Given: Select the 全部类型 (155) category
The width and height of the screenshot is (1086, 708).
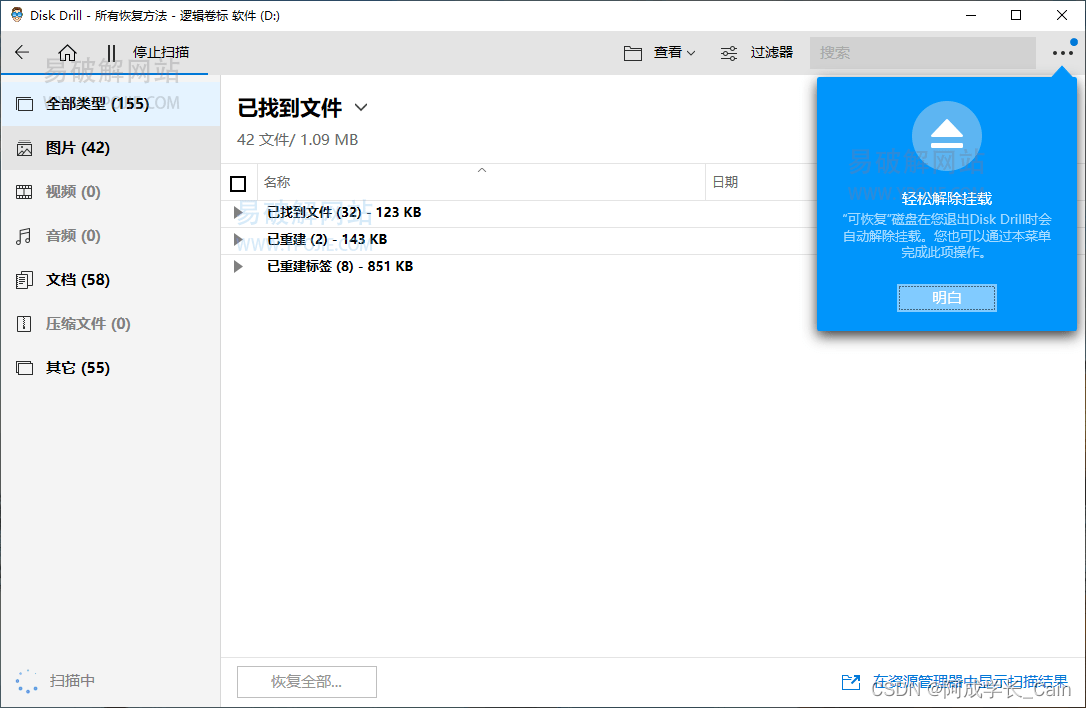Looking at the screenshot, I should click(x=111, y=104).
